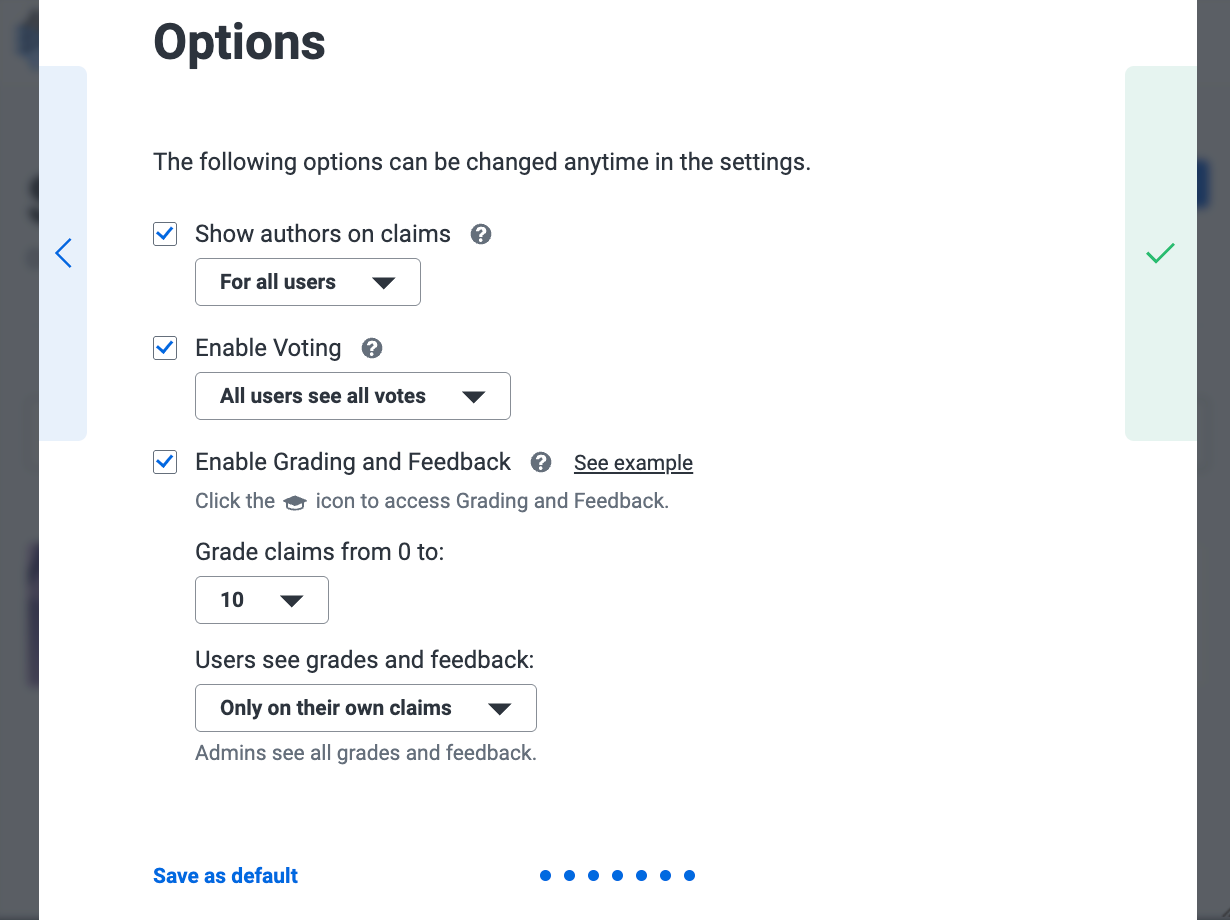The width and height of the screenshot is (1230, 920).
Task: Open help icon beside Enable Grading and Feedback
Action: (541, 463)
